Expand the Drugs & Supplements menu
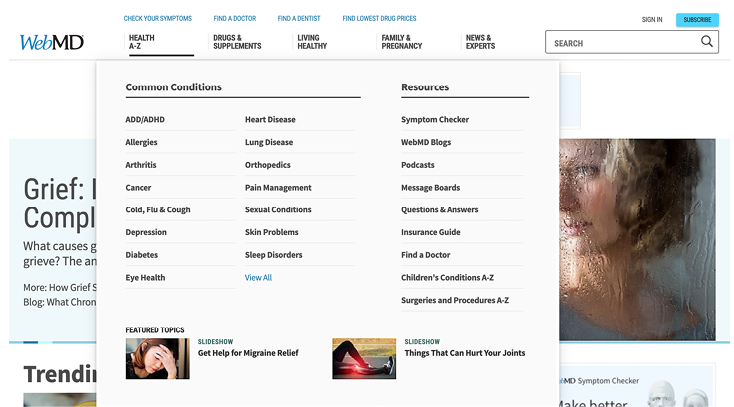734x407 pixels. (237, 42)
